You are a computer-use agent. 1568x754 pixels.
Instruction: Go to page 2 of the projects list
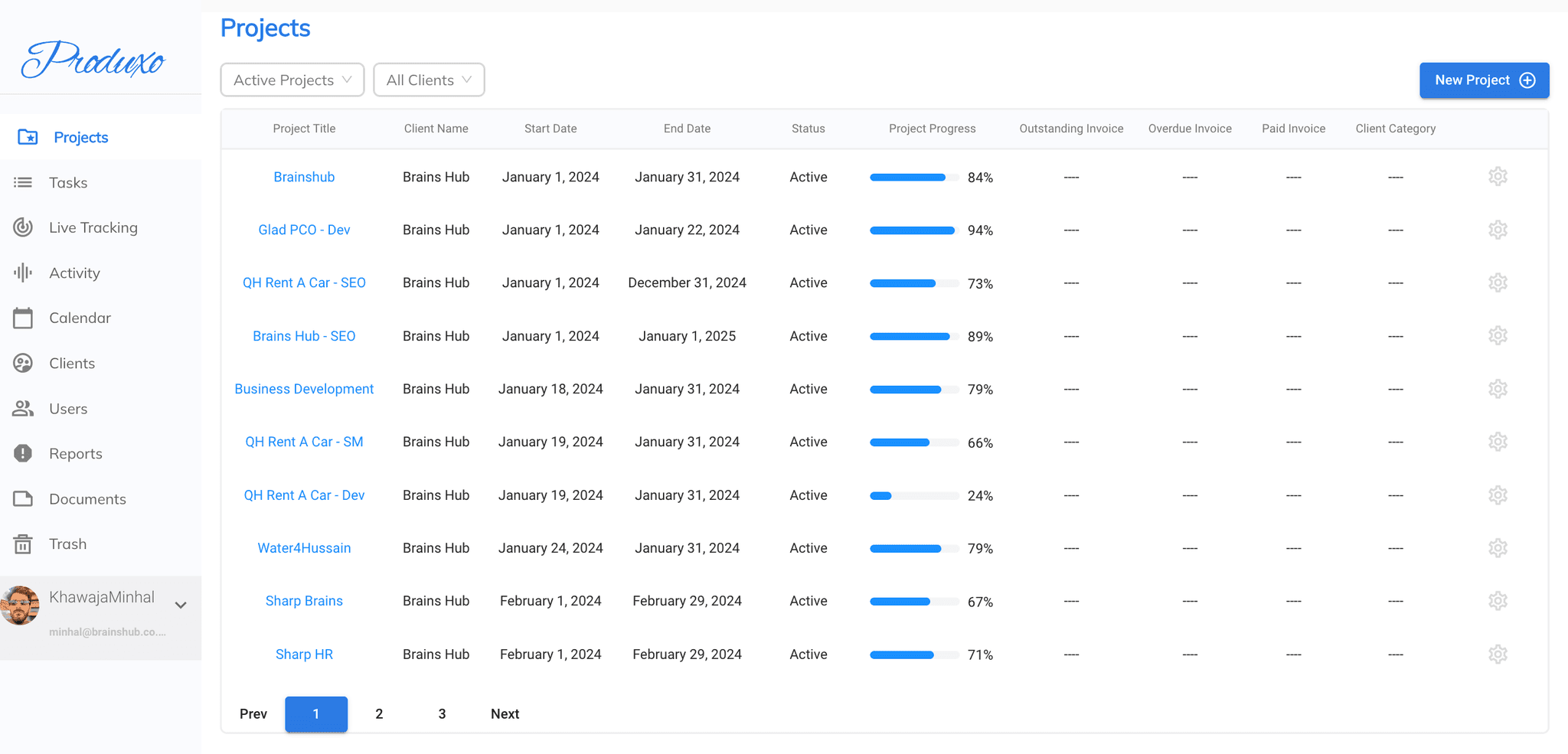pyautogui.click(x=379, y=713)
